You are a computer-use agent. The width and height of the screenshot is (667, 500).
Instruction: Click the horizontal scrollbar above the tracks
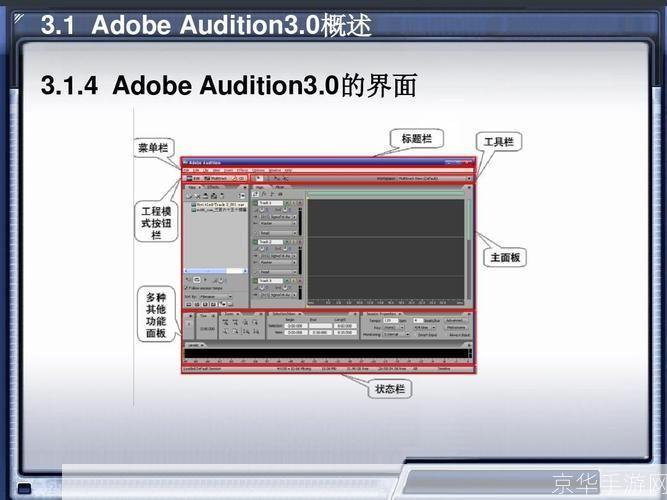point(385,193)
